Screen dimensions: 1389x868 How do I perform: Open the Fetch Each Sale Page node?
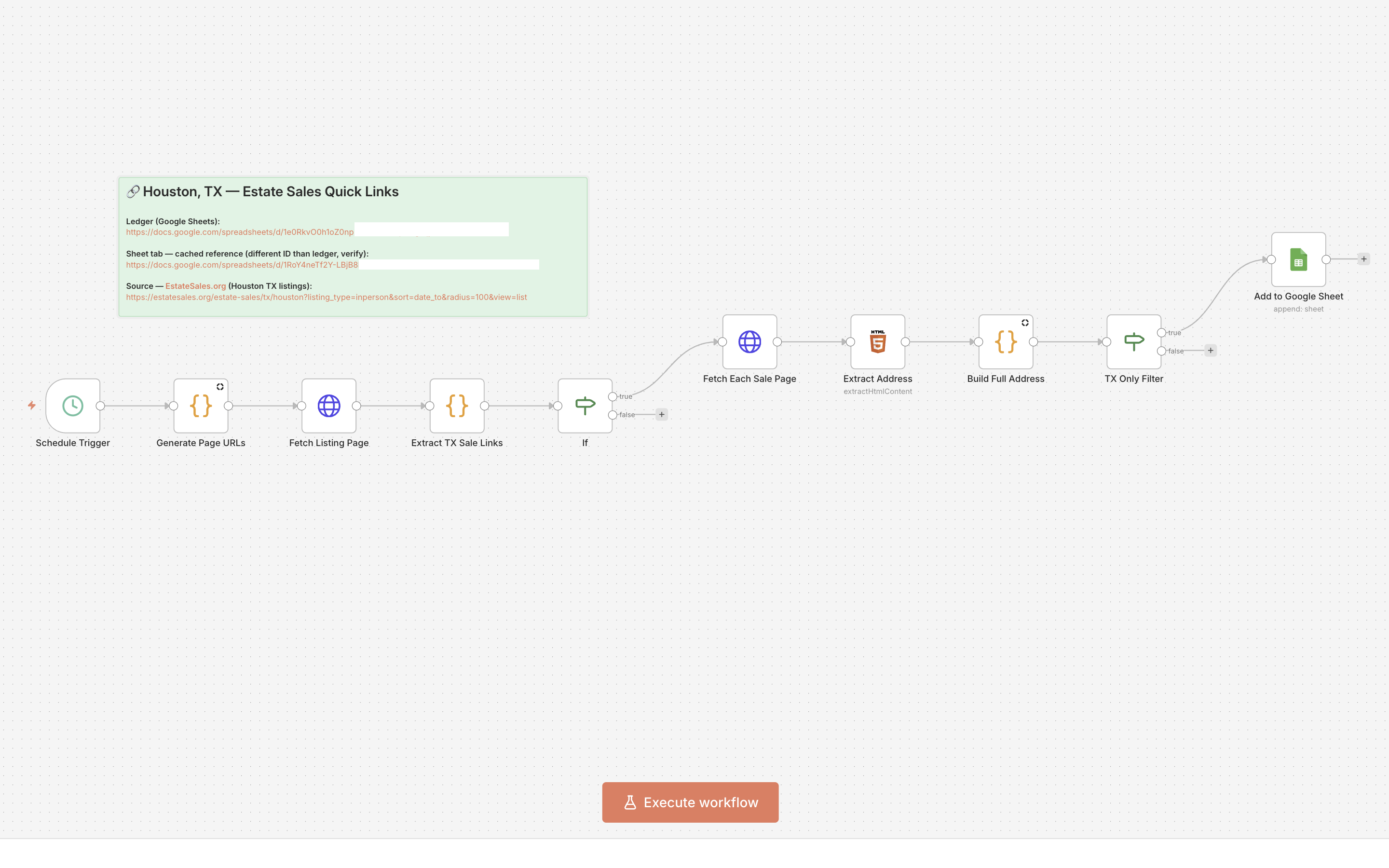pos(749,342)
